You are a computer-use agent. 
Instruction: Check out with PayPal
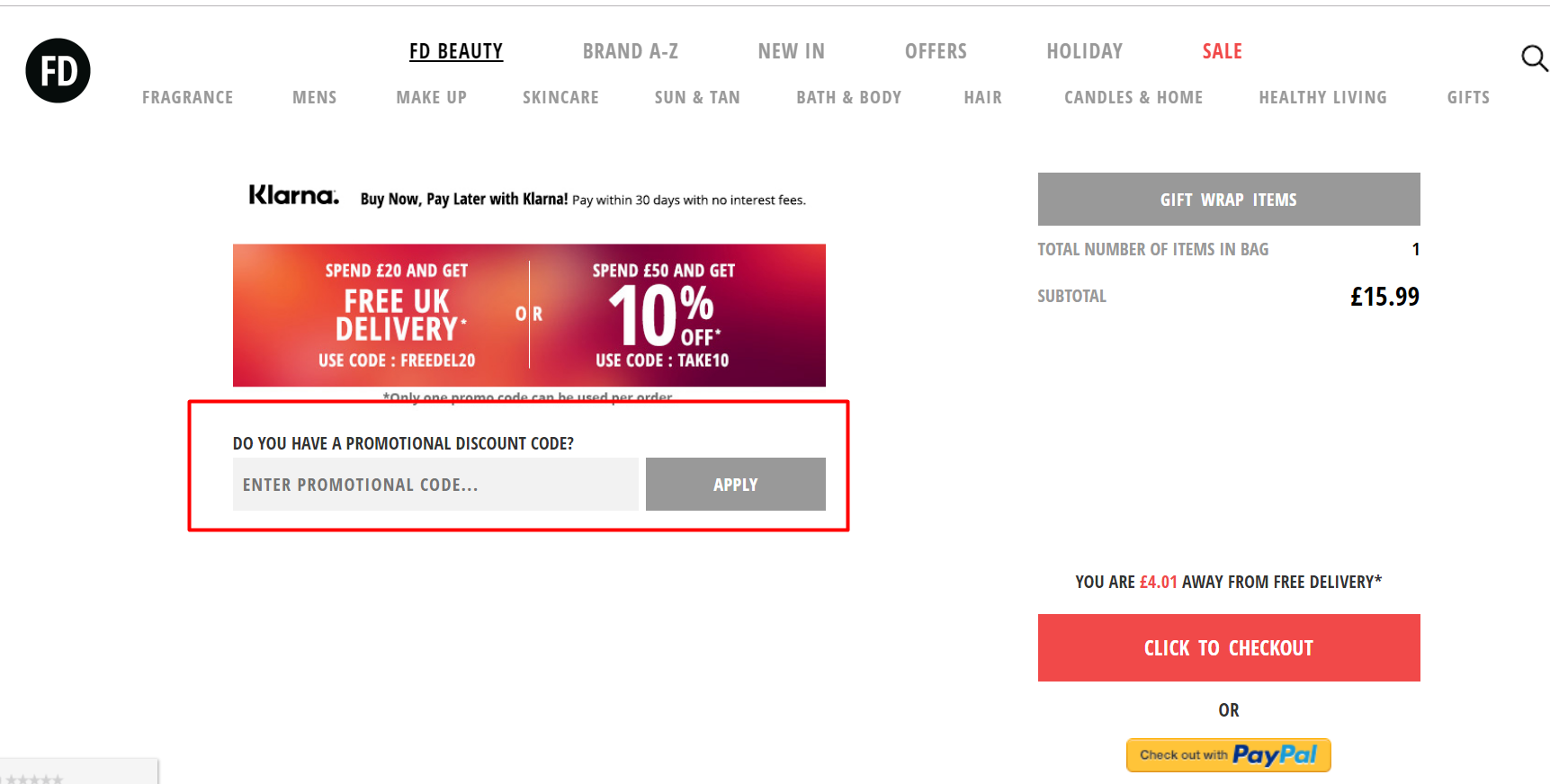[1228, 755]
